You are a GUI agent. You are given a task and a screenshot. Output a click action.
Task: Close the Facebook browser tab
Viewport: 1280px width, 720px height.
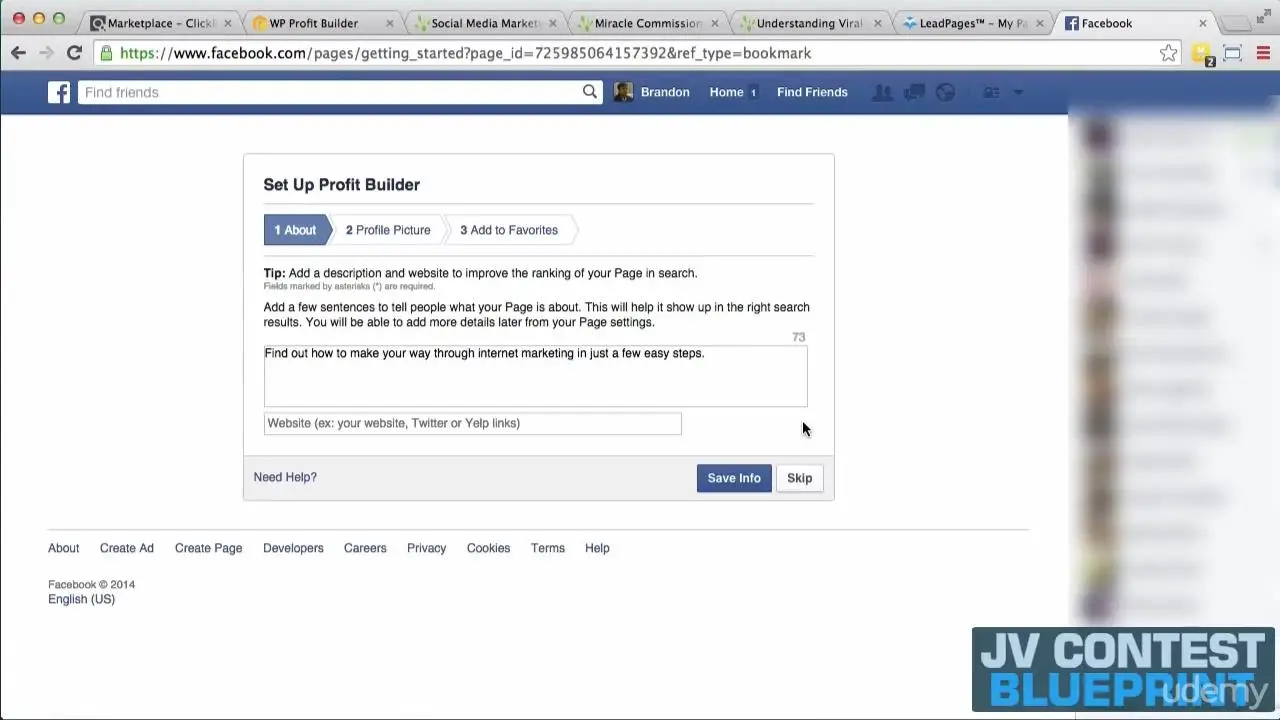pos(1203,23)
